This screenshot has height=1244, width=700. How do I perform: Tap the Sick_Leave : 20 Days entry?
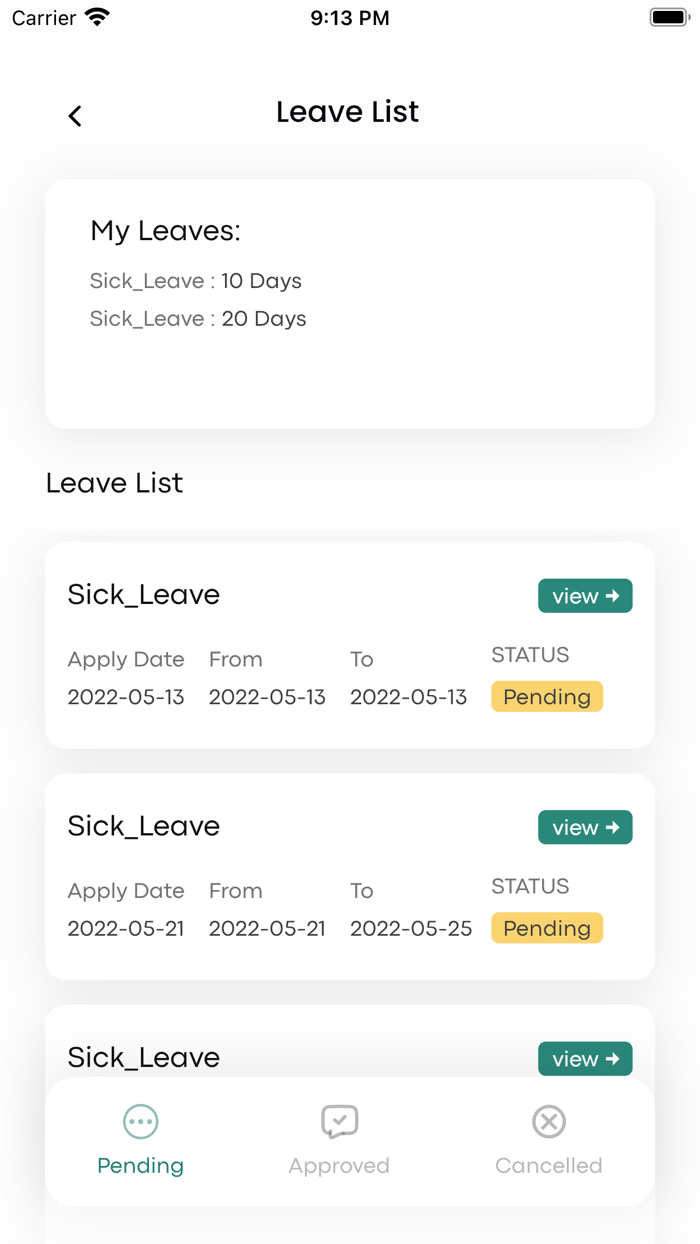pyautogui.click(x=198, y=319)
